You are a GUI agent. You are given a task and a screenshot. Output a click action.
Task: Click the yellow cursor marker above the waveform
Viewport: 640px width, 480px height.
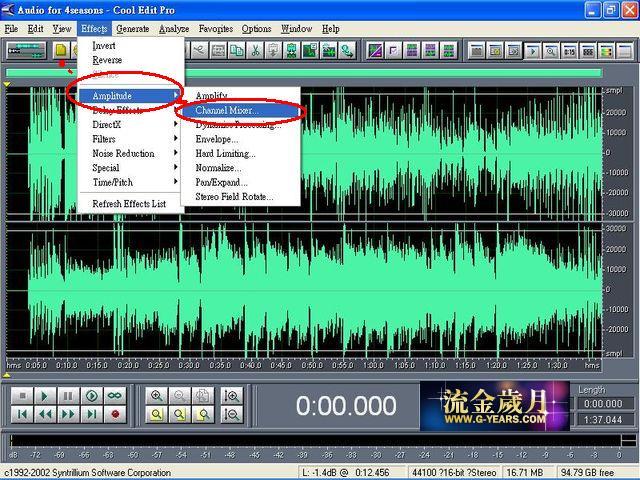coord(7,84)
